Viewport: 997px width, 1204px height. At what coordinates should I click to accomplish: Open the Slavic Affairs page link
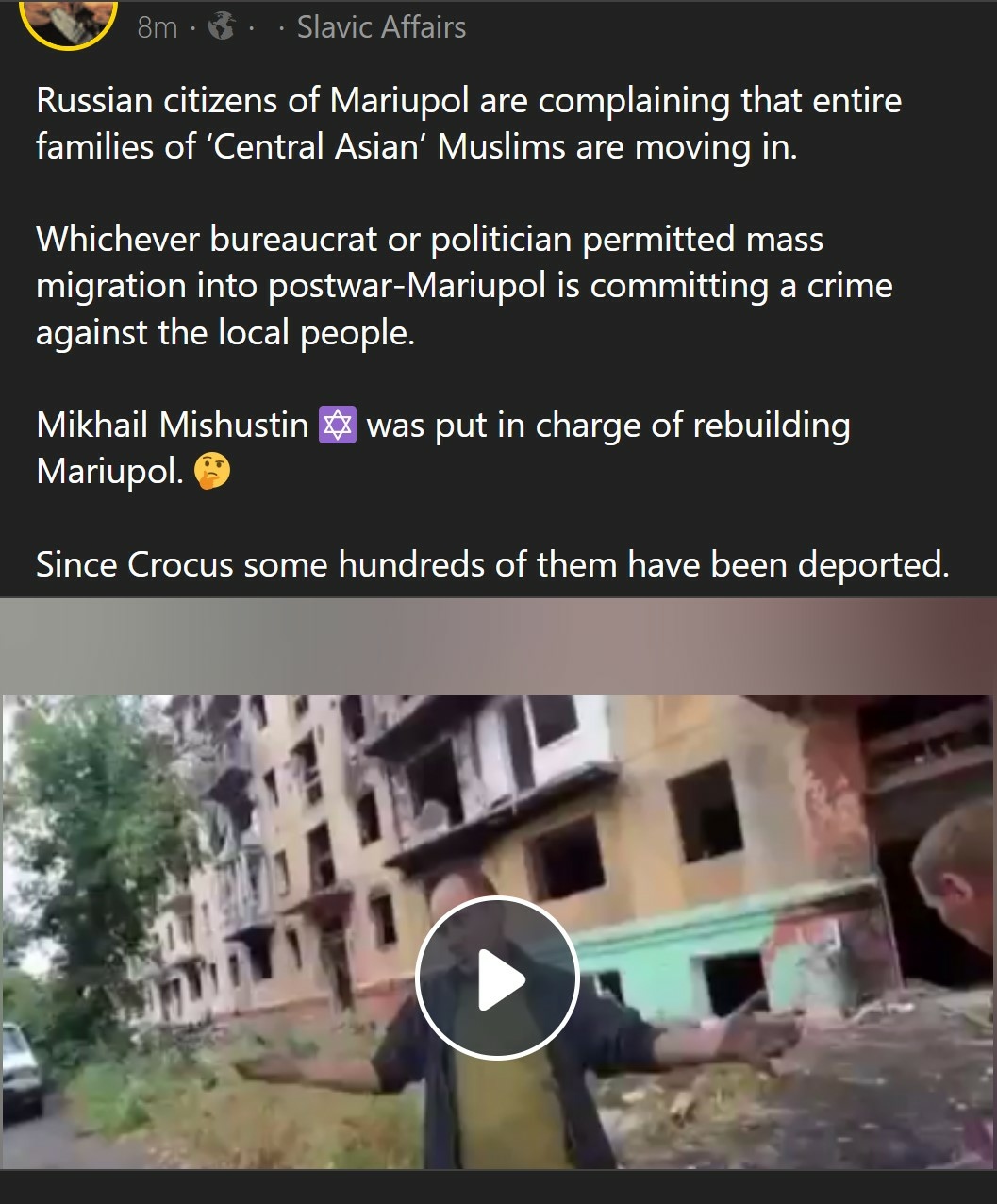coord(381,27)
